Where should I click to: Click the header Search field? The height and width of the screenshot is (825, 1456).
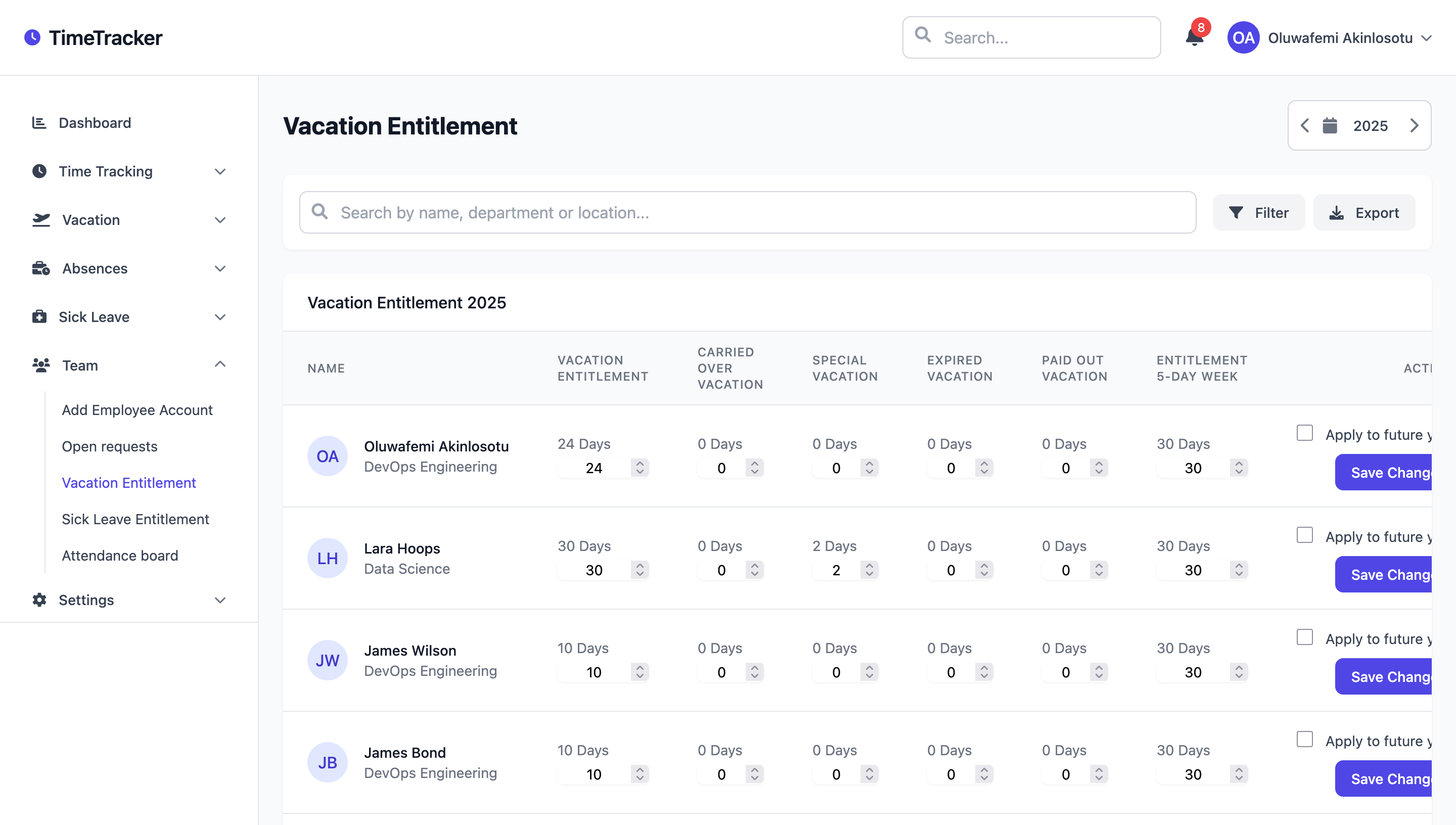(x=1031, y=37)
